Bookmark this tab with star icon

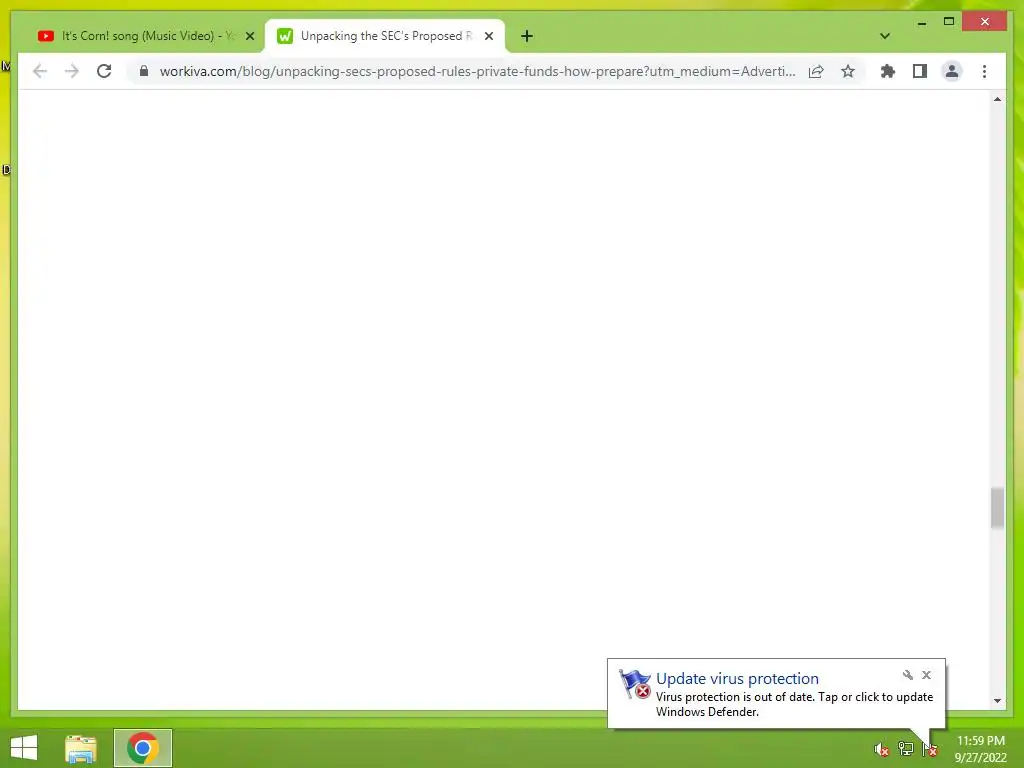(x=848, y=71)
